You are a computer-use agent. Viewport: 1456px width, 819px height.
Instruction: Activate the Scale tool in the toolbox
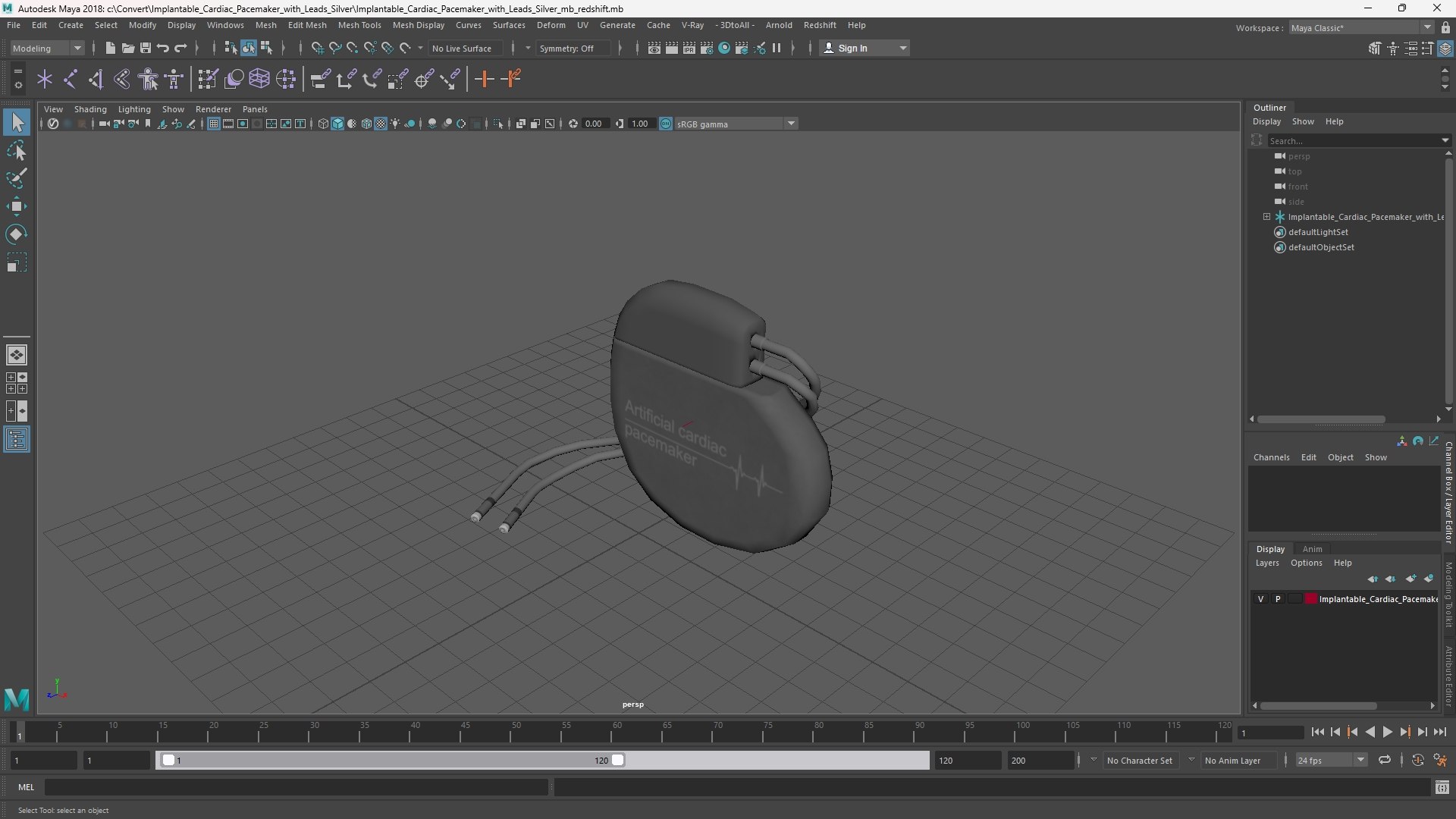pos(17,262)
